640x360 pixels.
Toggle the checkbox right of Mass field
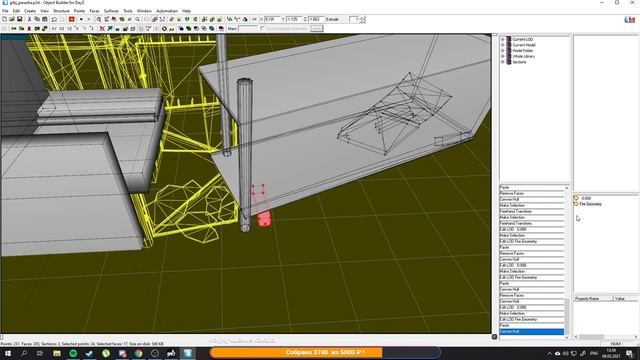click(x=262, y=29)
